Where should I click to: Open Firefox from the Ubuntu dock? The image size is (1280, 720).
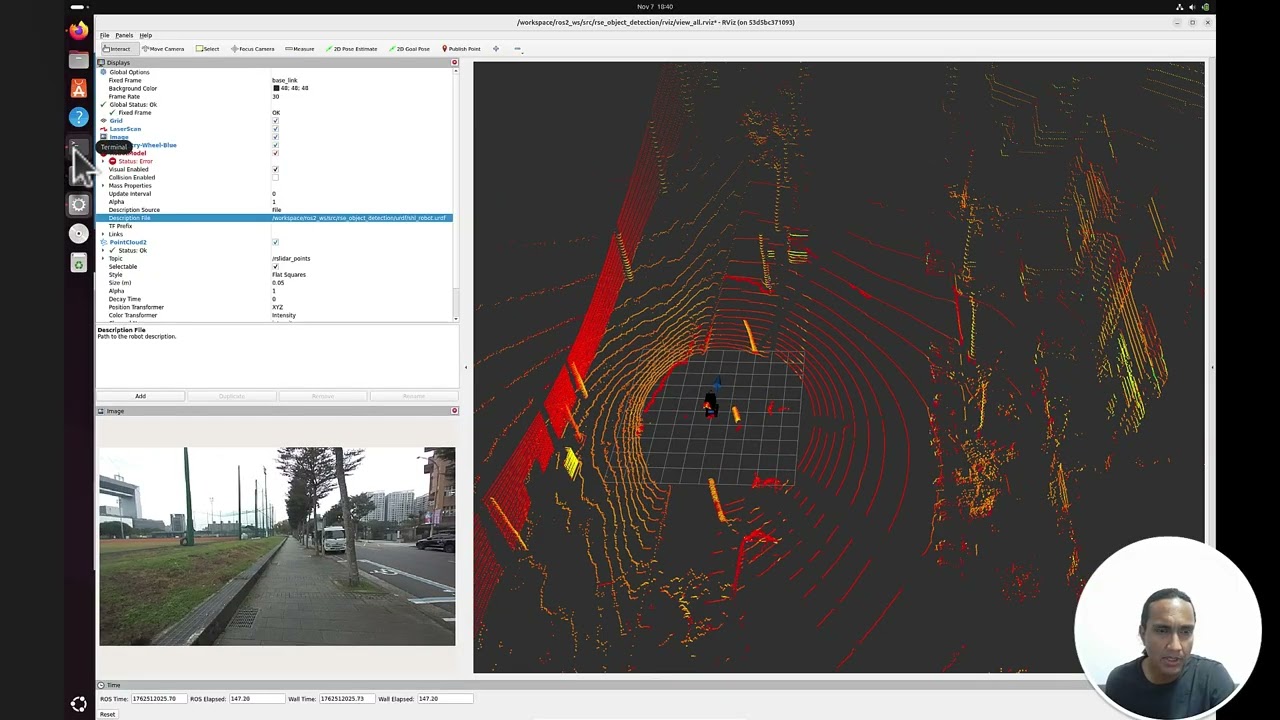click(78, 31)
